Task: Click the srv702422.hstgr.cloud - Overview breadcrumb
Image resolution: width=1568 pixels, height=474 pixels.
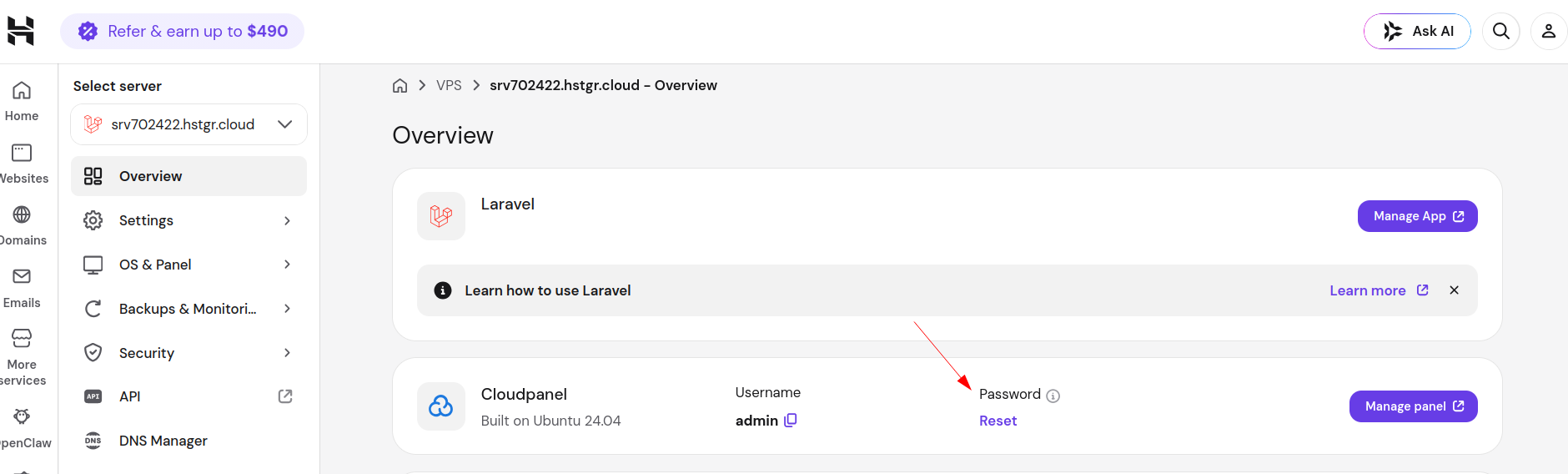Action: [603, 85]
